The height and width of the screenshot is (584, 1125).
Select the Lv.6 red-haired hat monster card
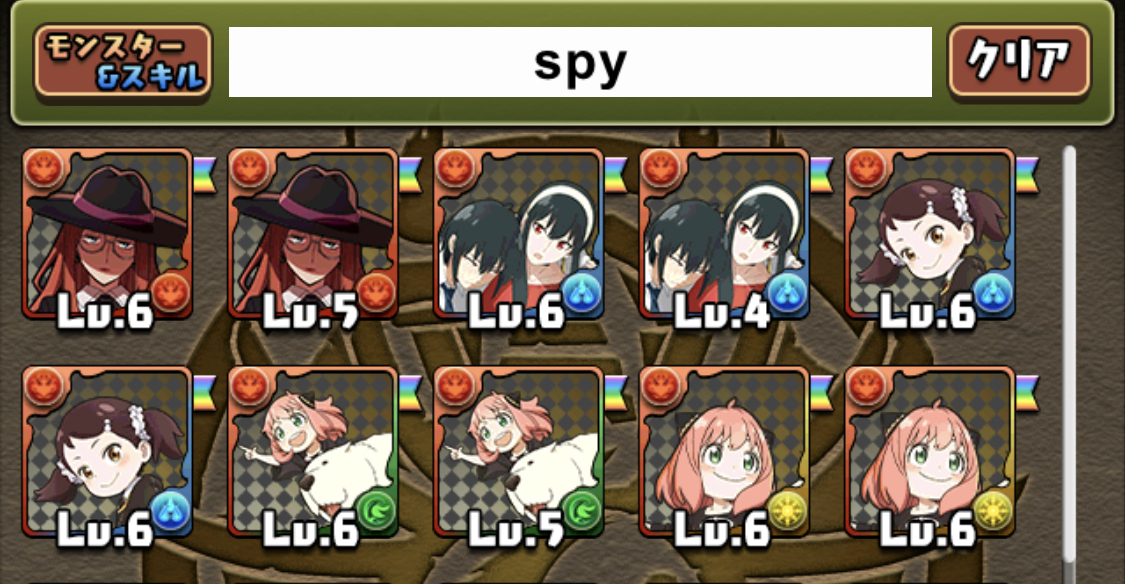(108, 234)
